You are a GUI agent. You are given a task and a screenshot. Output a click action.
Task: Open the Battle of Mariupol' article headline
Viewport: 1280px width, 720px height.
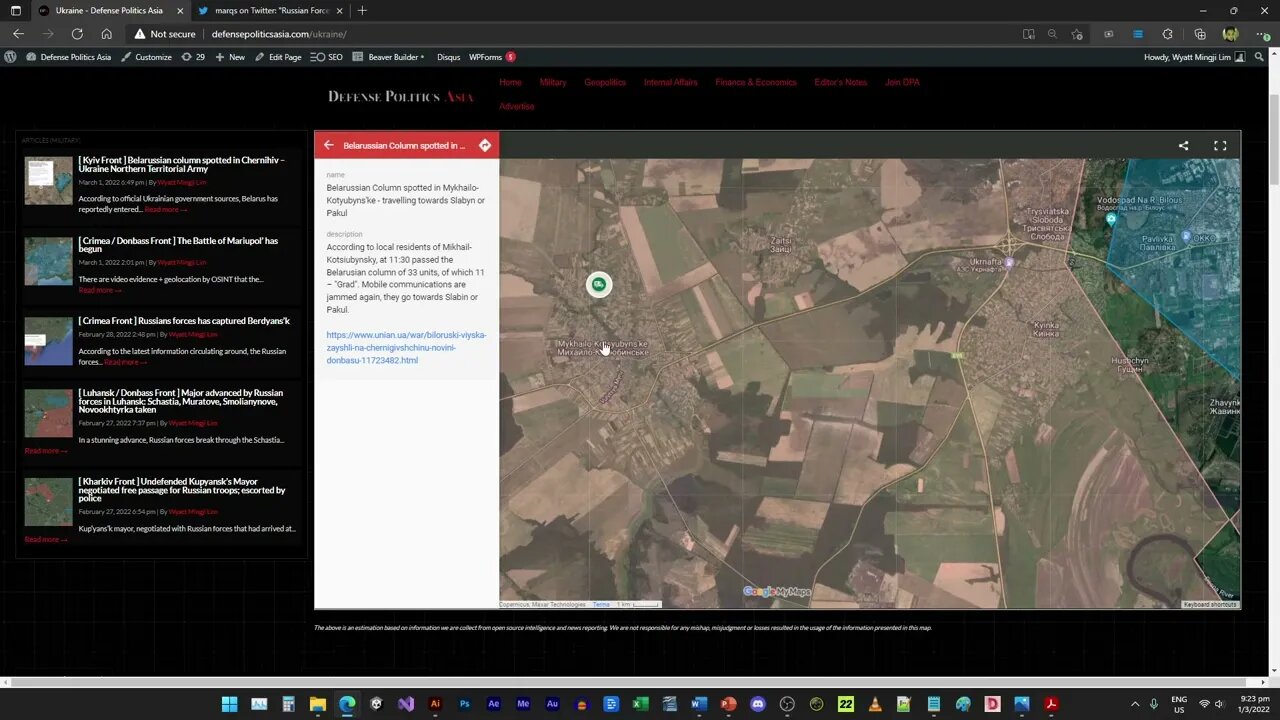(x=178, y=245)
